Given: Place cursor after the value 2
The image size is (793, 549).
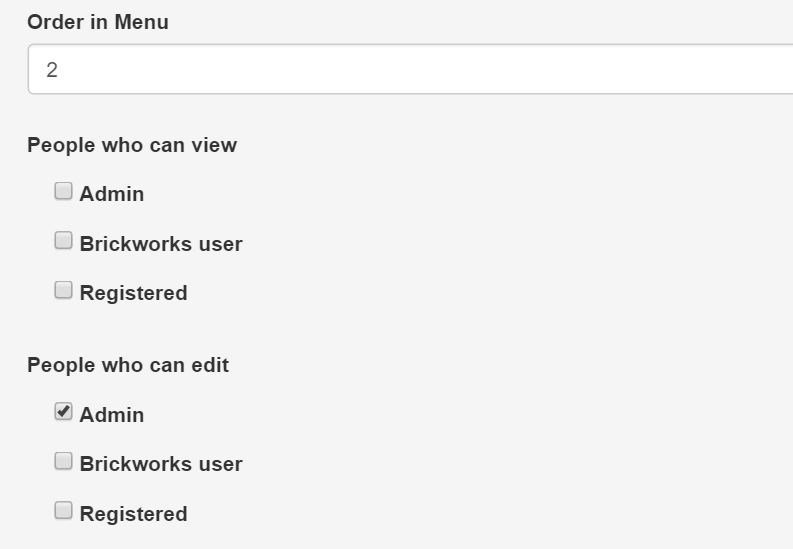Looking at the screenshot, I should (x=60, y=70).
